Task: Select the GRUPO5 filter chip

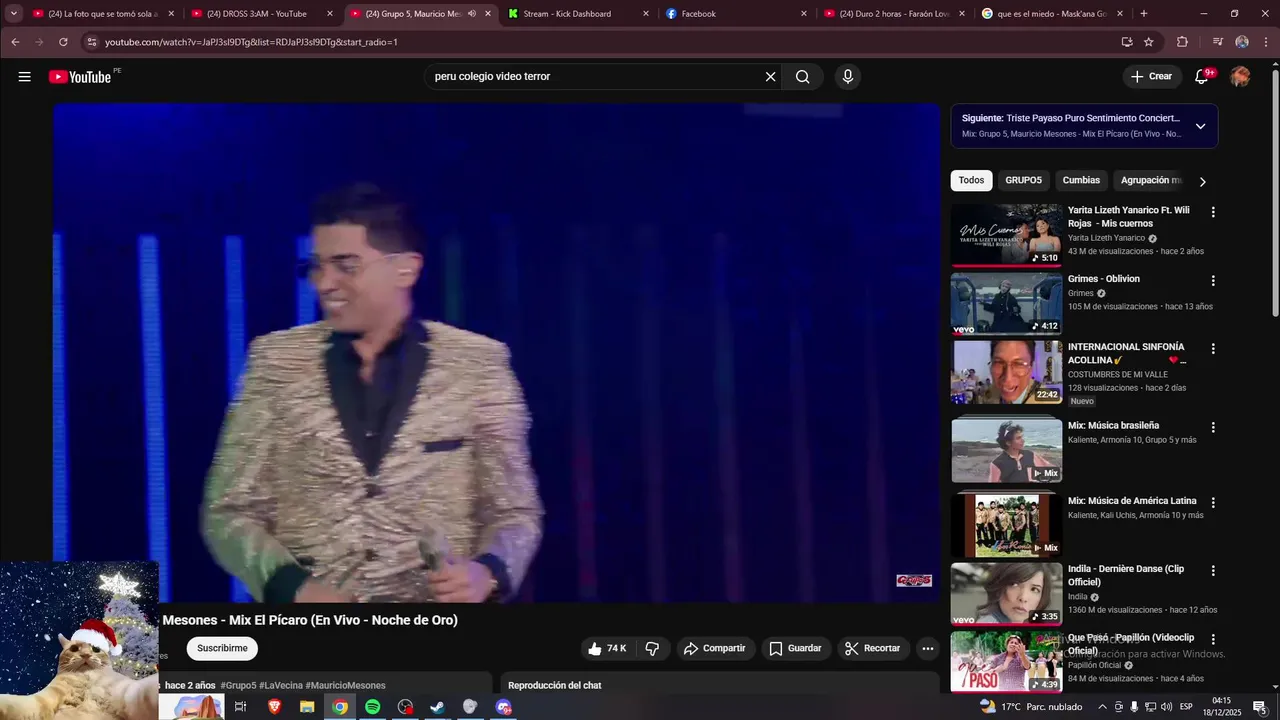Action: [x=1023, y=181]
